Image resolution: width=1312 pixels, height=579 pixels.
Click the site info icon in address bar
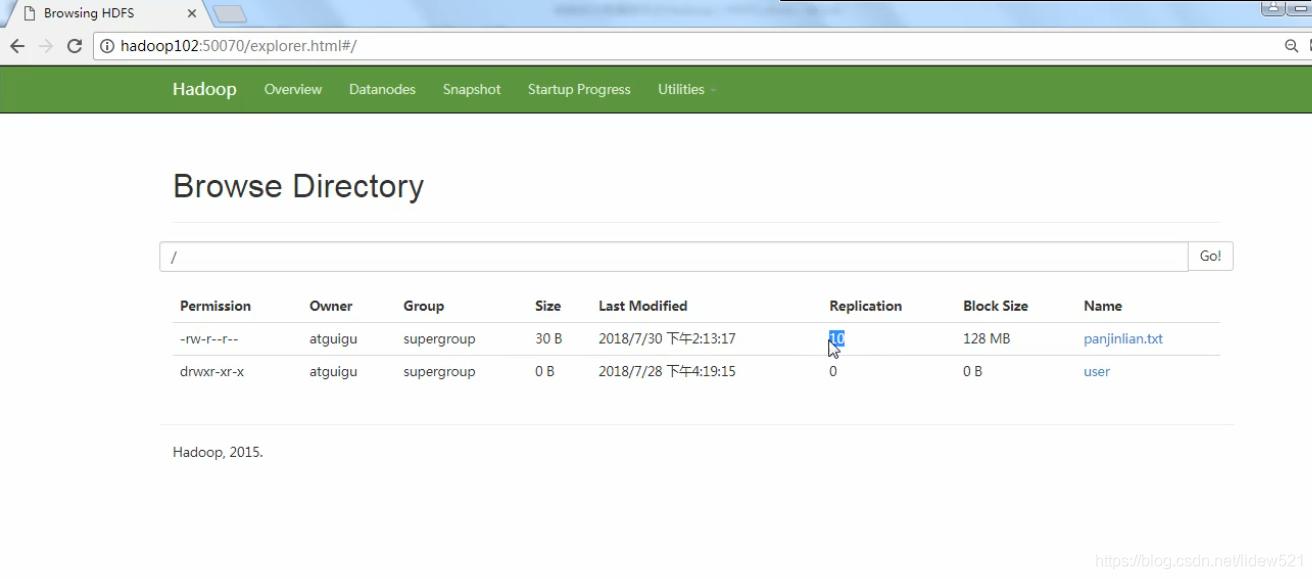point(108,46)
